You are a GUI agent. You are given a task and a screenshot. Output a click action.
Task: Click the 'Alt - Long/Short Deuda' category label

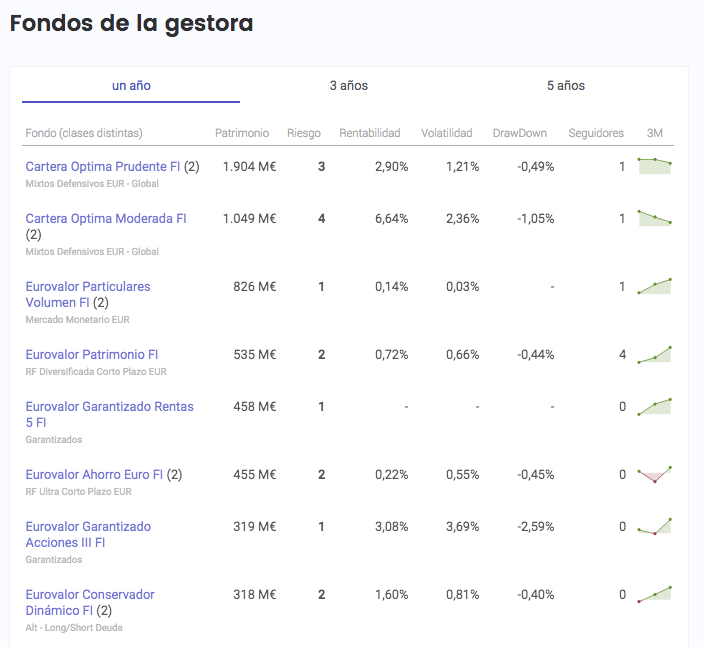pyautogui.click(x=74, y=628)
